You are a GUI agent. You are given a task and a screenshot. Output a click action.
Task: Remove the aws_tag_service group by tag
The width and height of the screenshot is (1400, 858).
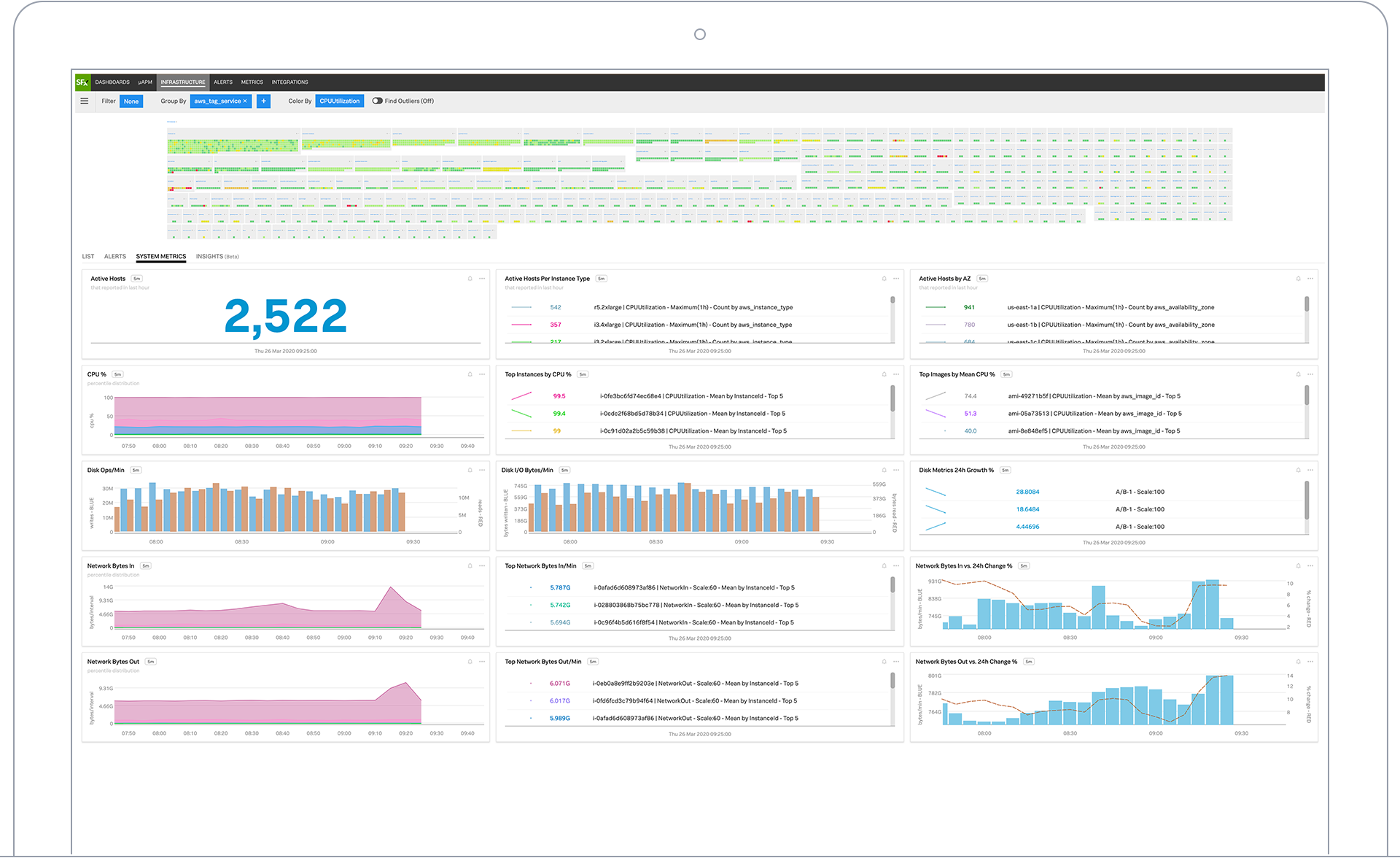(x=245, y=101)
